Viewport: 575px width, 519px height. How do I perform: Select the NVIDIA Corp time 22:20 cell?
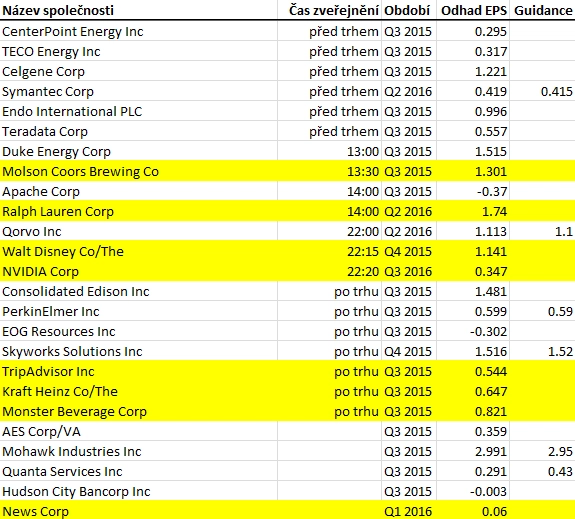tap(329, 271)
